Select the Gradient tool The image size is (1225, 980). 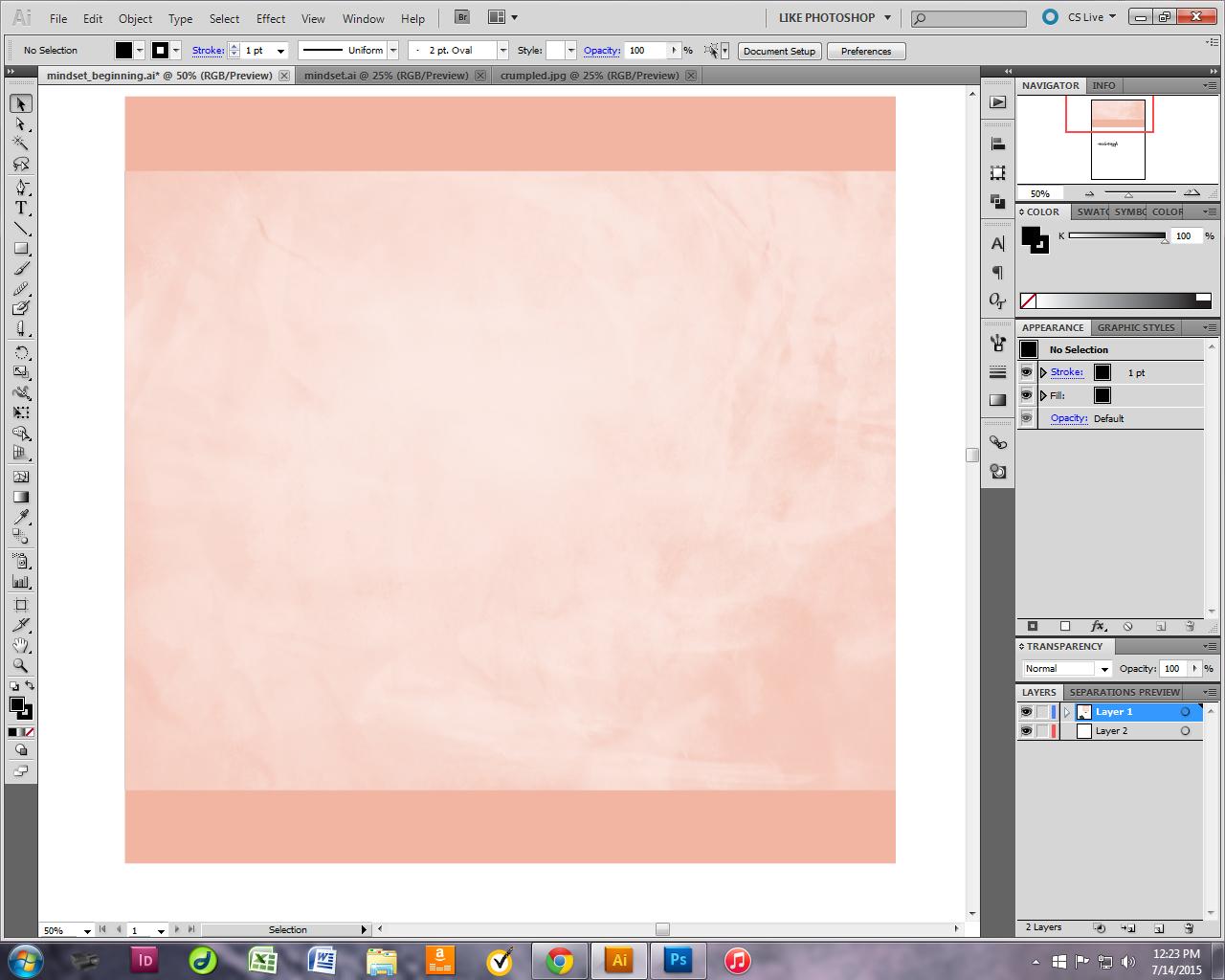pyautogui.click(x=20, y=497)
